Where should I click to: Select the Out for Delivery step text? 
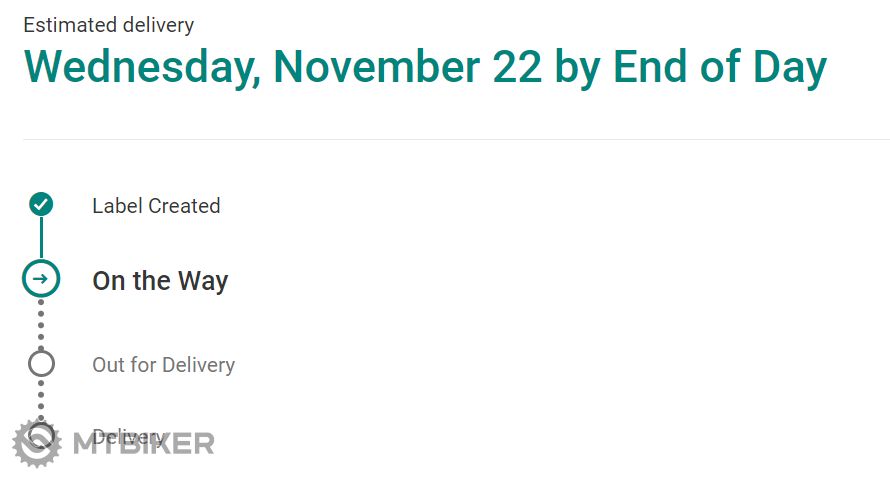point(163,365)
